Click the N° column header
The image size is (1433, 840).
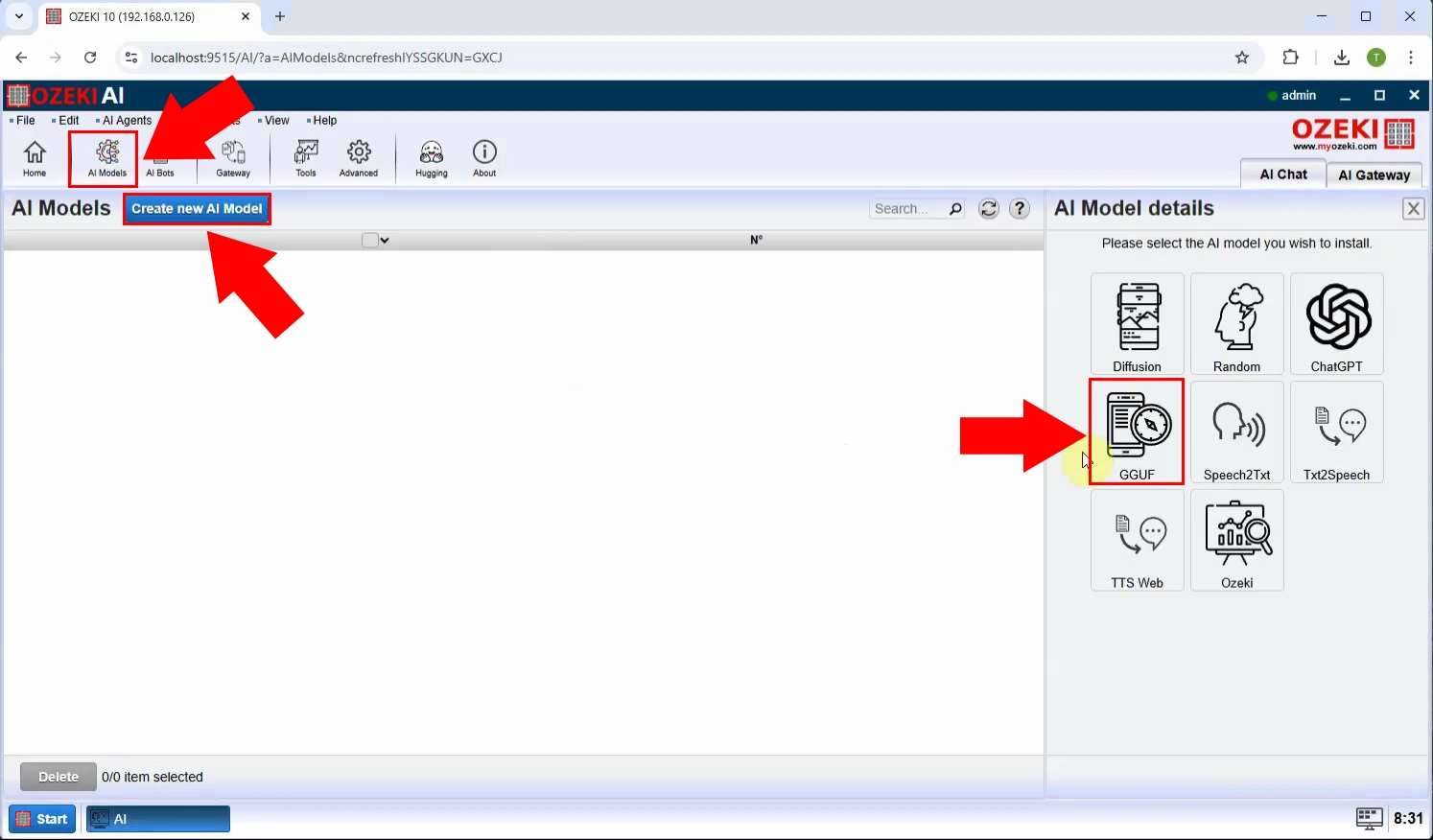756,241
